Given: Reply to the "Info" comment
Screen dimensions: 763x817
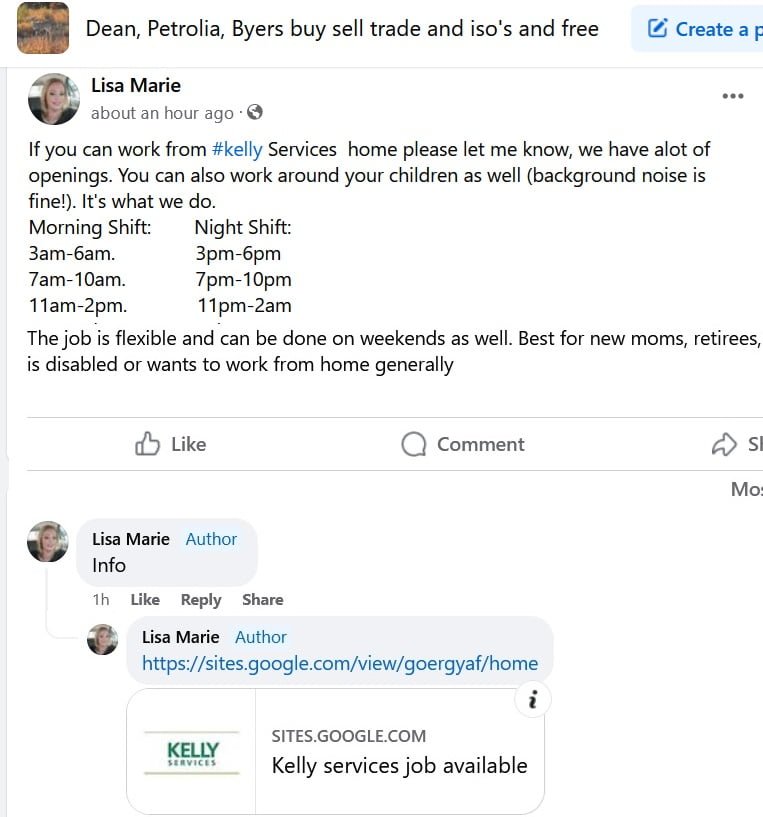Looking at the screenshot, I should click(x=200, y=600).
